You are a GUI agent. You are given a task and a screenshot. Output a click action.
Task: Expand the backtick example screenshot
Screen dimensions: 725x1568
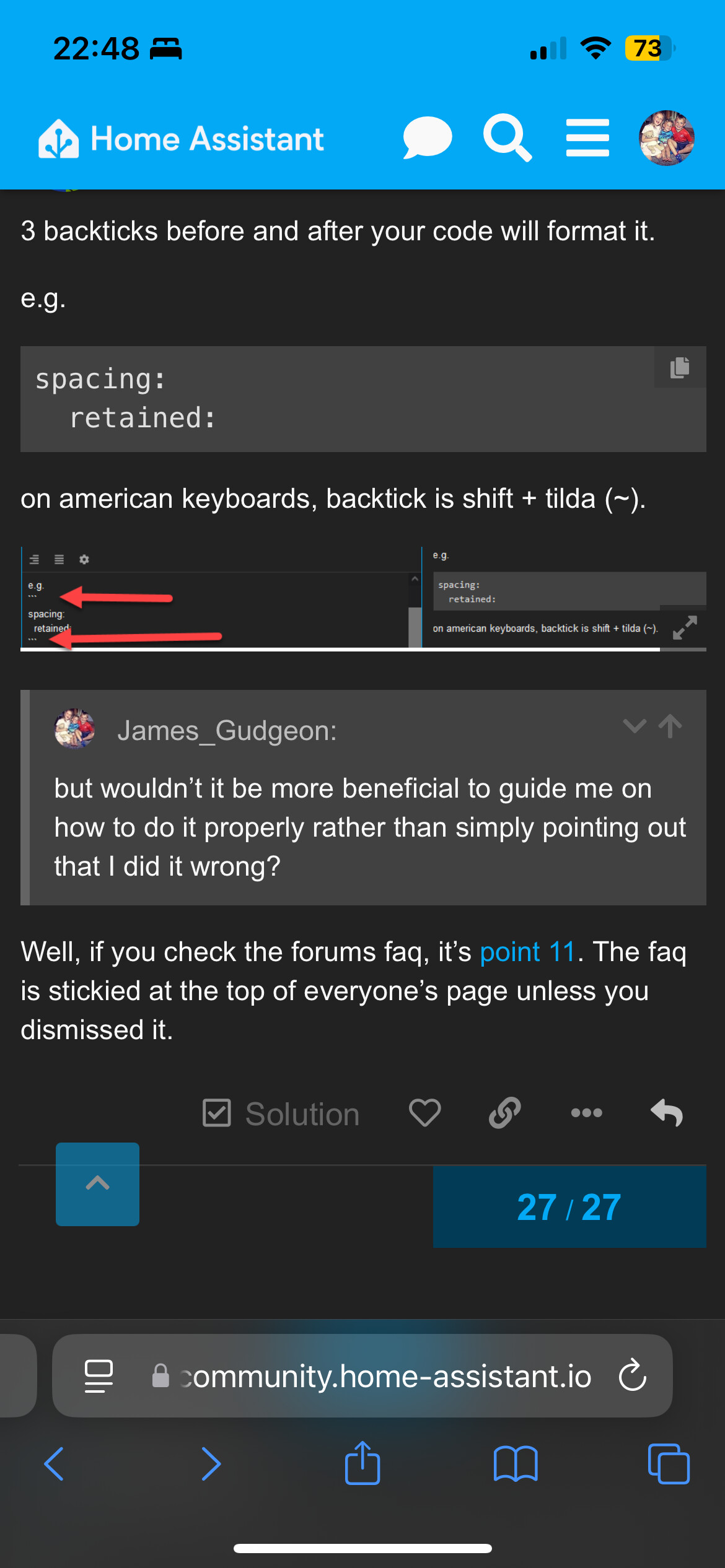(684, 627)
